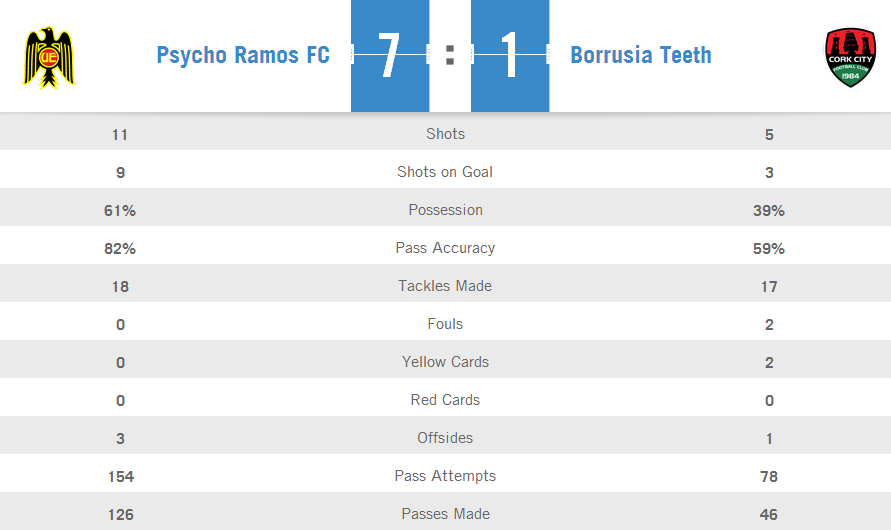This screenshot has height=530, width=891.
Task: Select the Yellow Cards label
Action: pos(446,362)
